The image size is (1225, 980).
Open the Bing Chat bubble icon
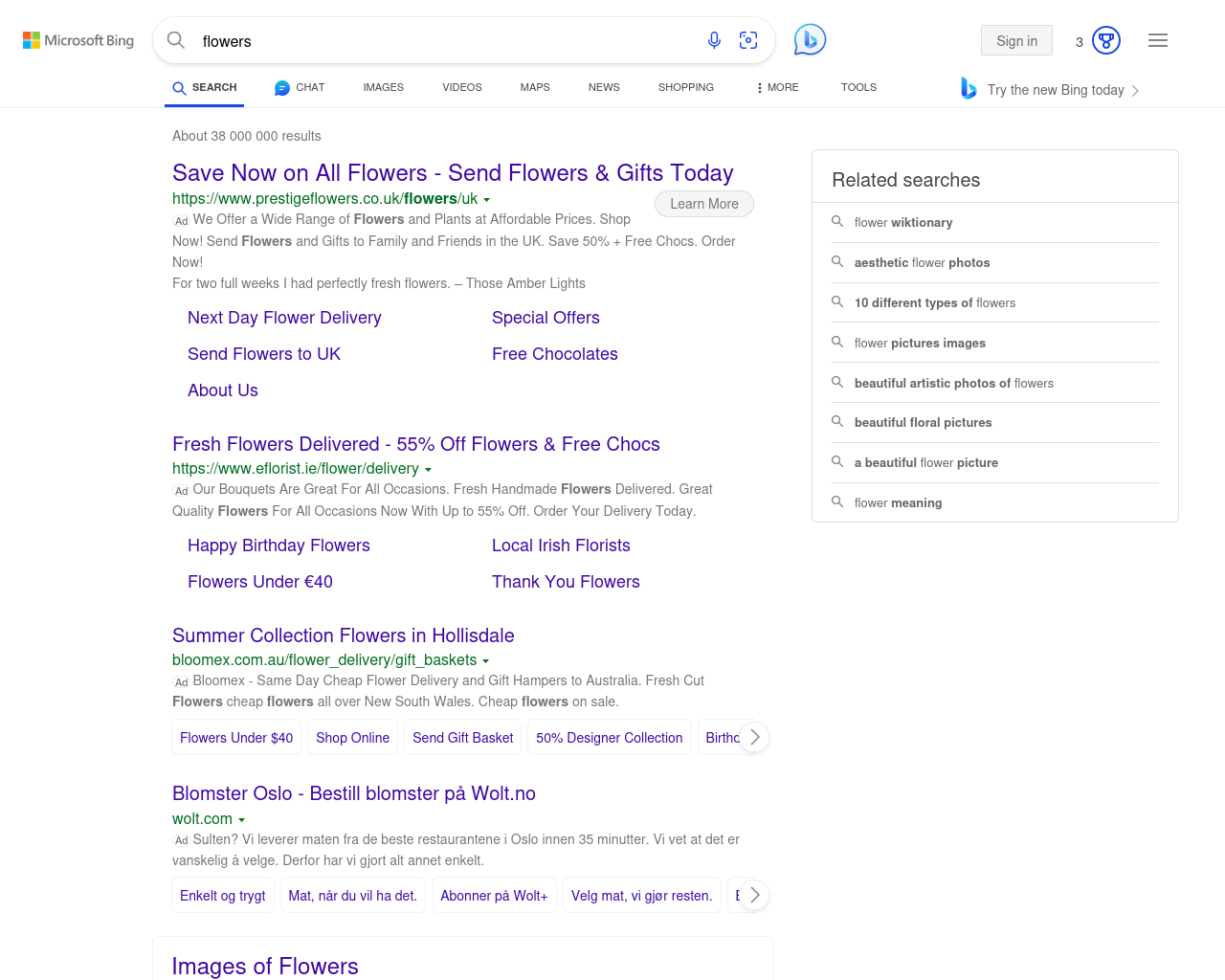click(x=810, y=39)
